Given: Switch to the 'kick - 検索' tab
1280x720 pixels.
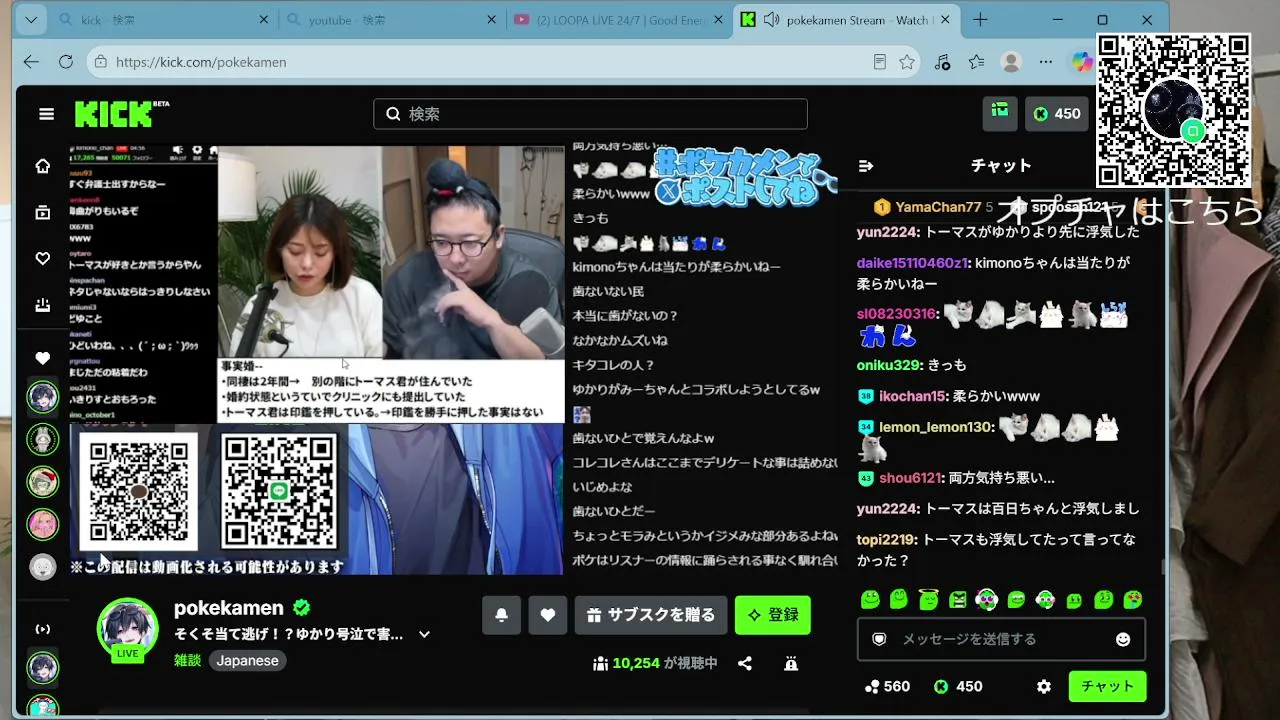Looking at the screenshot, I should point(163,20).
